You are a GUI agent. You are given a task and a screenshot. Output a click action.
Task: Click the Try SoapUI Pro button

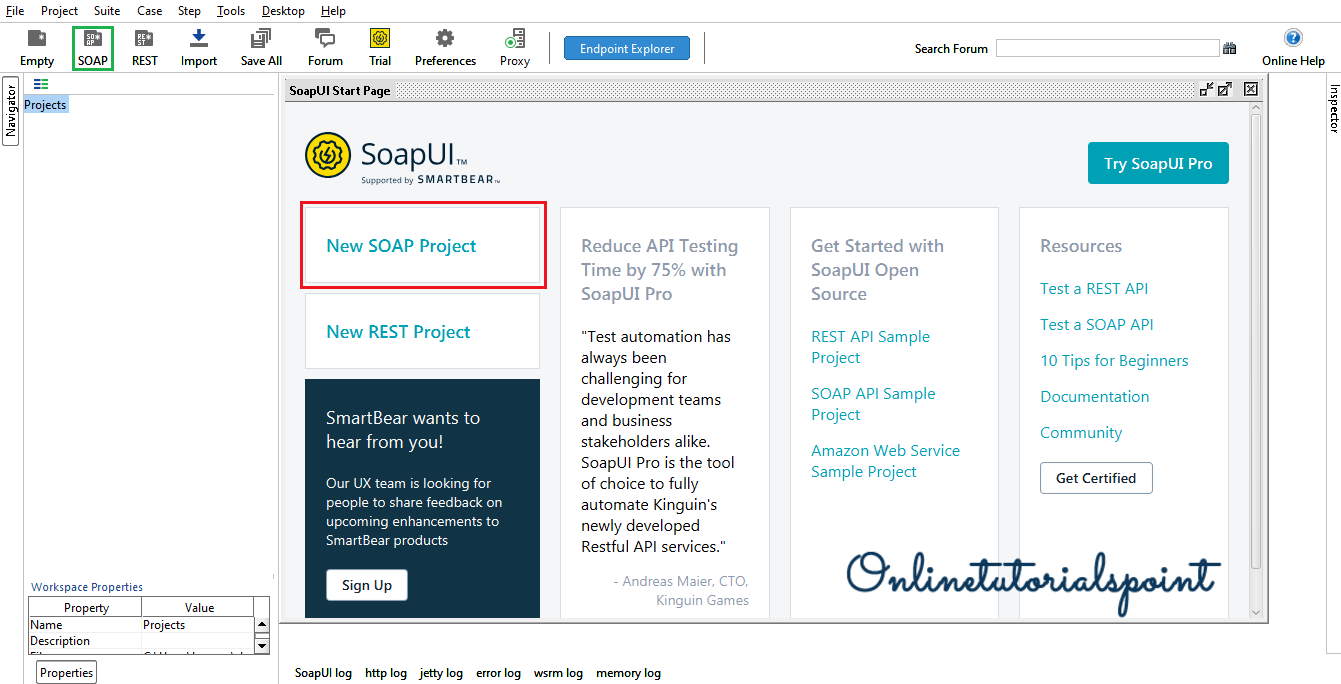tap(1158, 164)
